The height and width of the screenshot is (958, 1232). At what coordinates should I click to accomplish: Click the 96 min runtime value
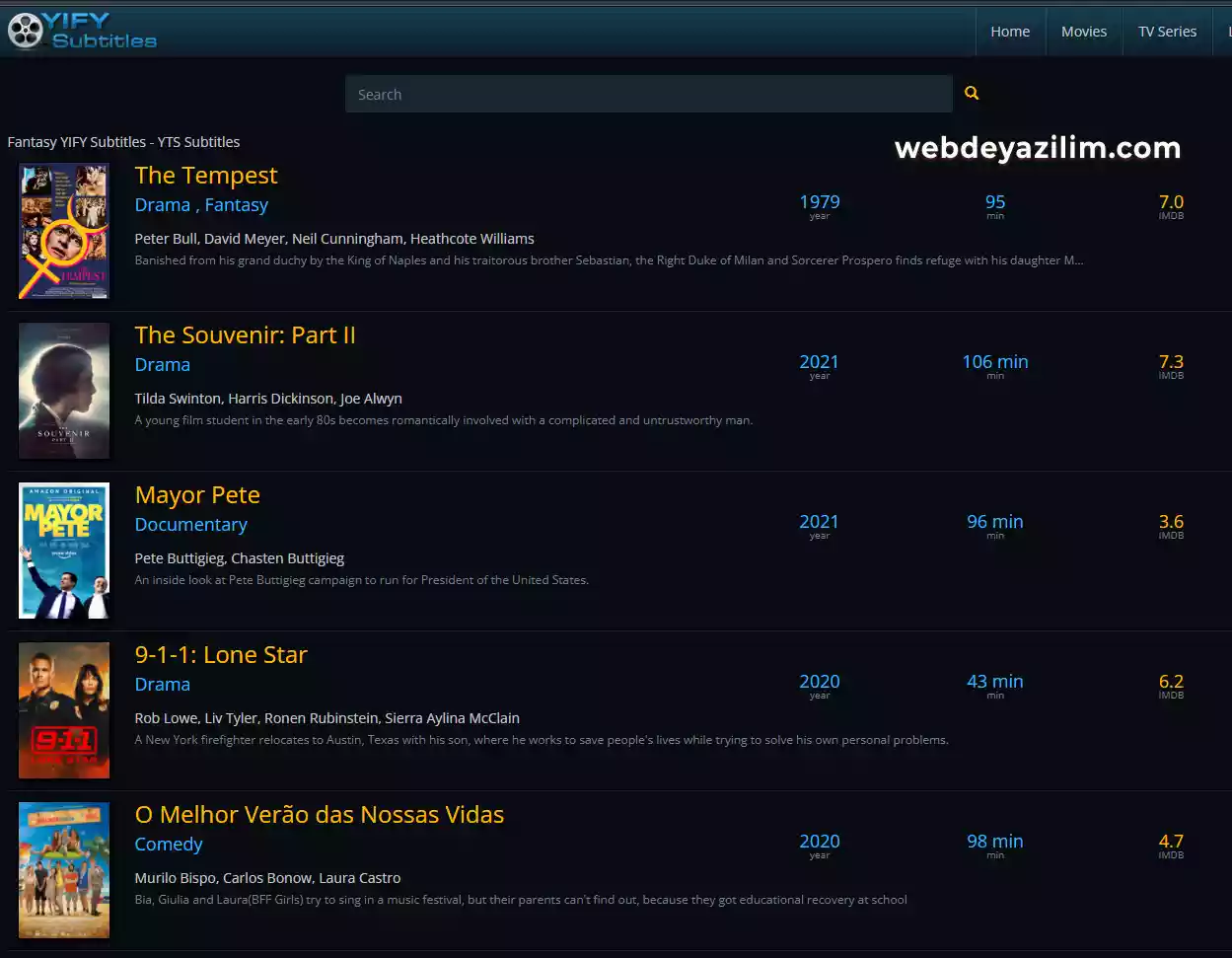click(x=995, y=522)
